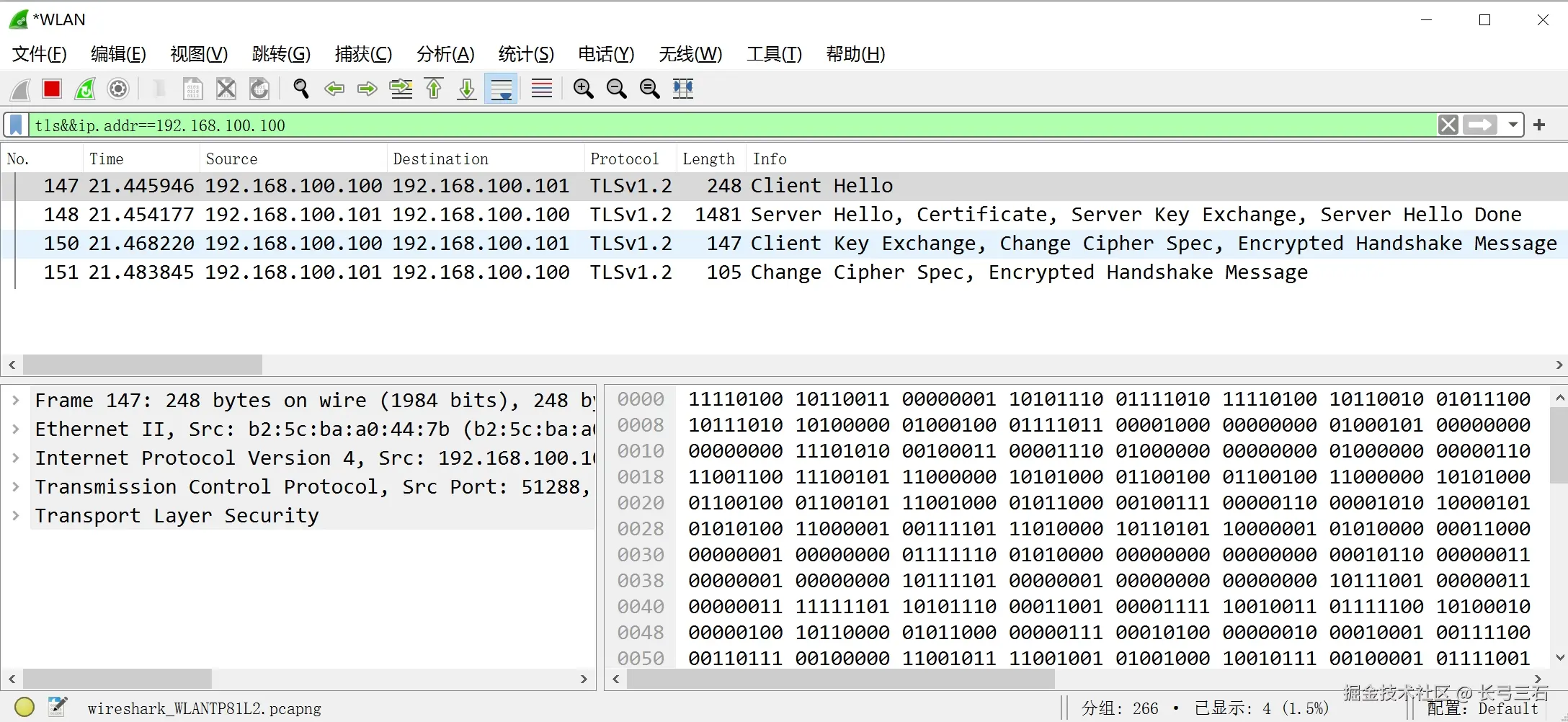Select packet 148 Server Hello row

point(784,215)
